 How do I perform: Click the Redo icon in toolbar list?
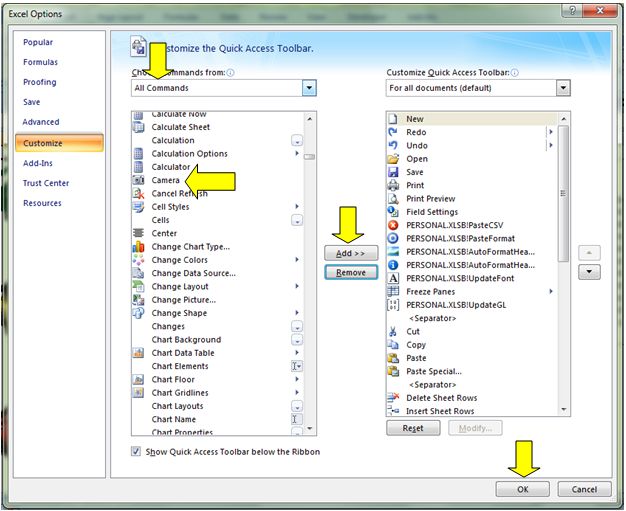(393, 132)
